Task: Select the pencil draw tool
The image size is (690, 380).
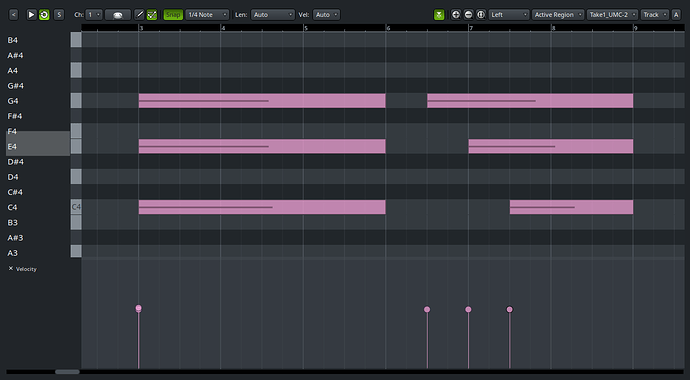Action: (x=139, y=15)
